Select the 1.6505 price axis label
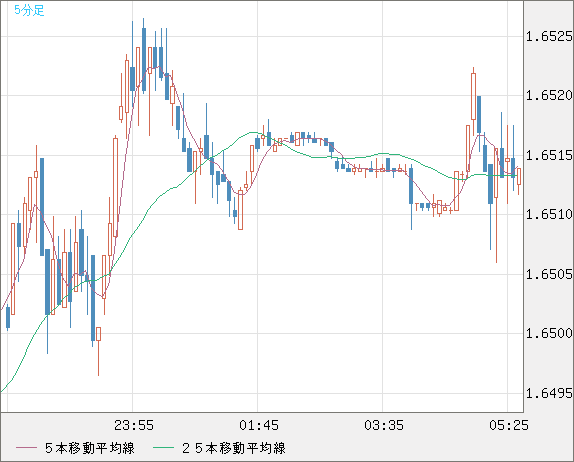 tap(549, 274)
